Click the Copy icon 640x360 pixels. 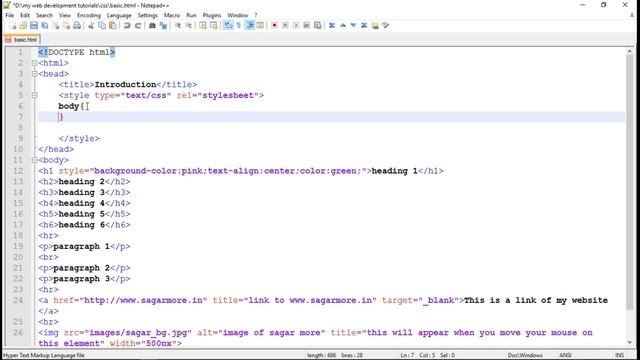(x=102, y=26)
